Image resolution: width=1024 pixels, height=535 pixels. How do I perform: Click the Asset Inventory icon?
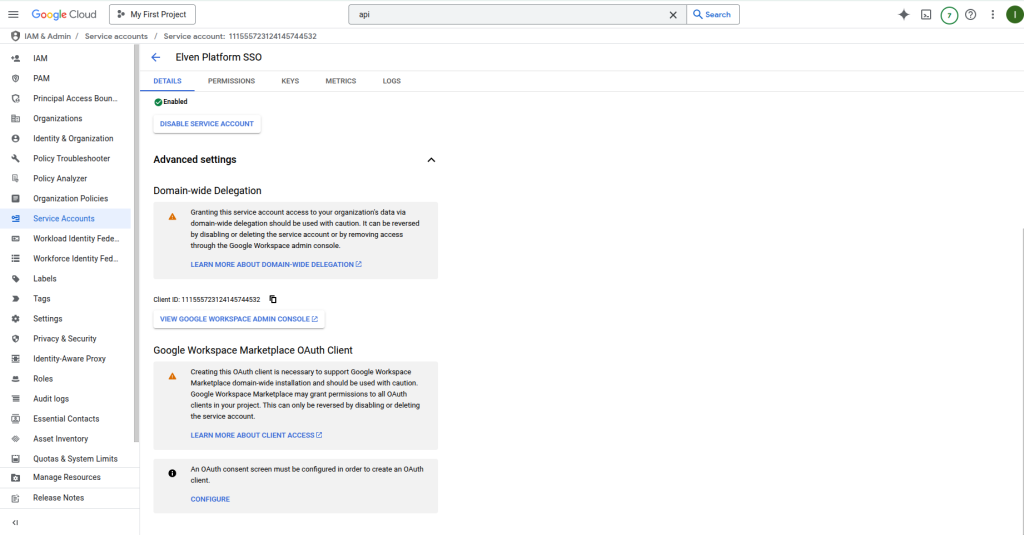click(x=16, y=439)
